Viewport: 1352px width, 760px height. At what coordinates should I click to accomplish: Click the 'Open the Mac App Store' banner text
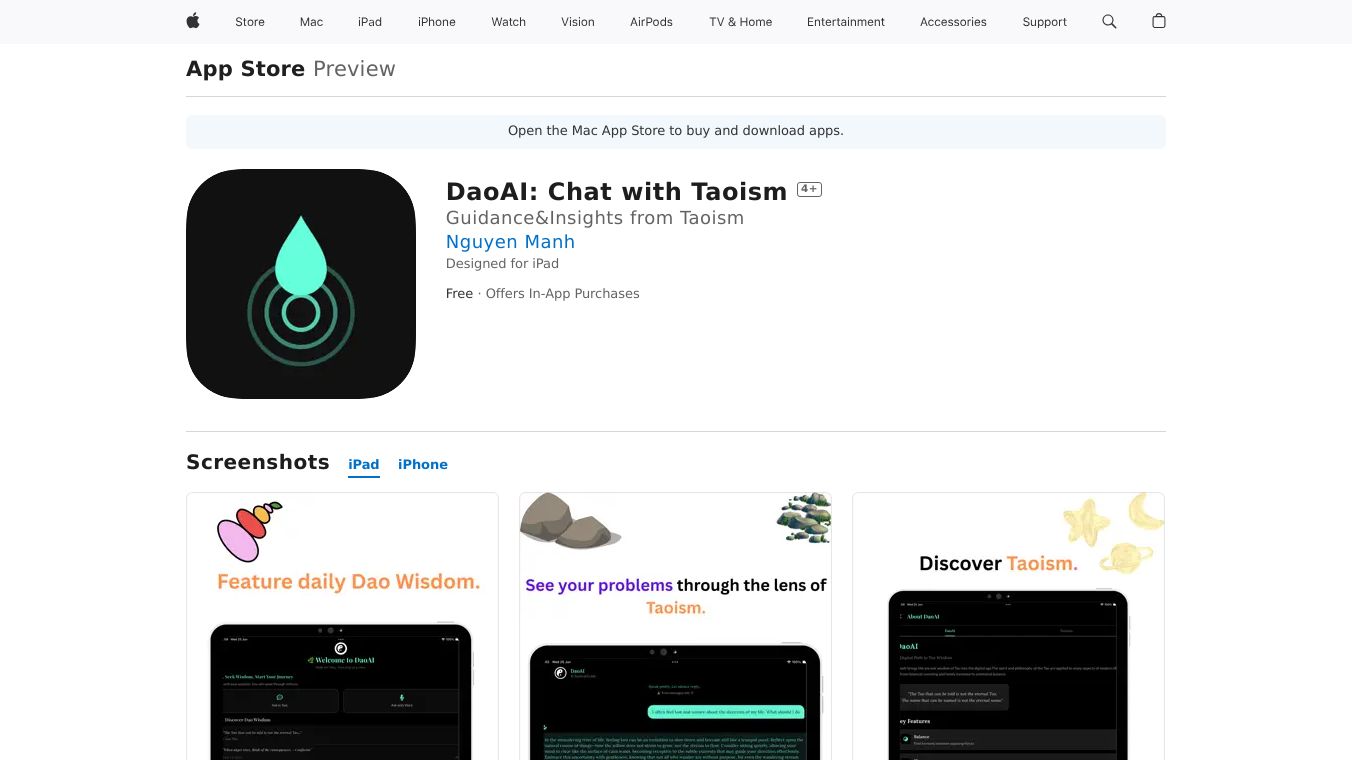pos(676,131)
